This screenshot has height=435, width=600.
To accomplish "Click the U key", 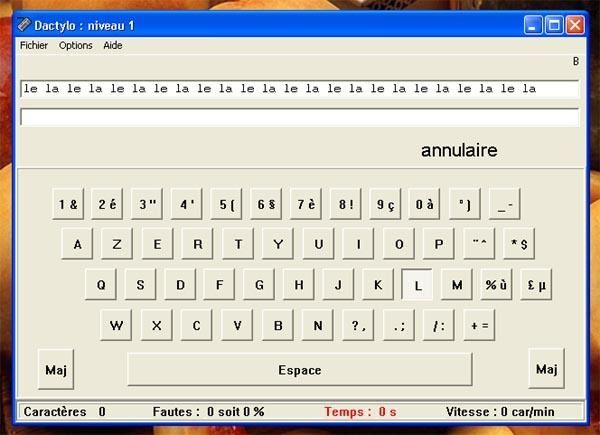I will coord(318,244).
